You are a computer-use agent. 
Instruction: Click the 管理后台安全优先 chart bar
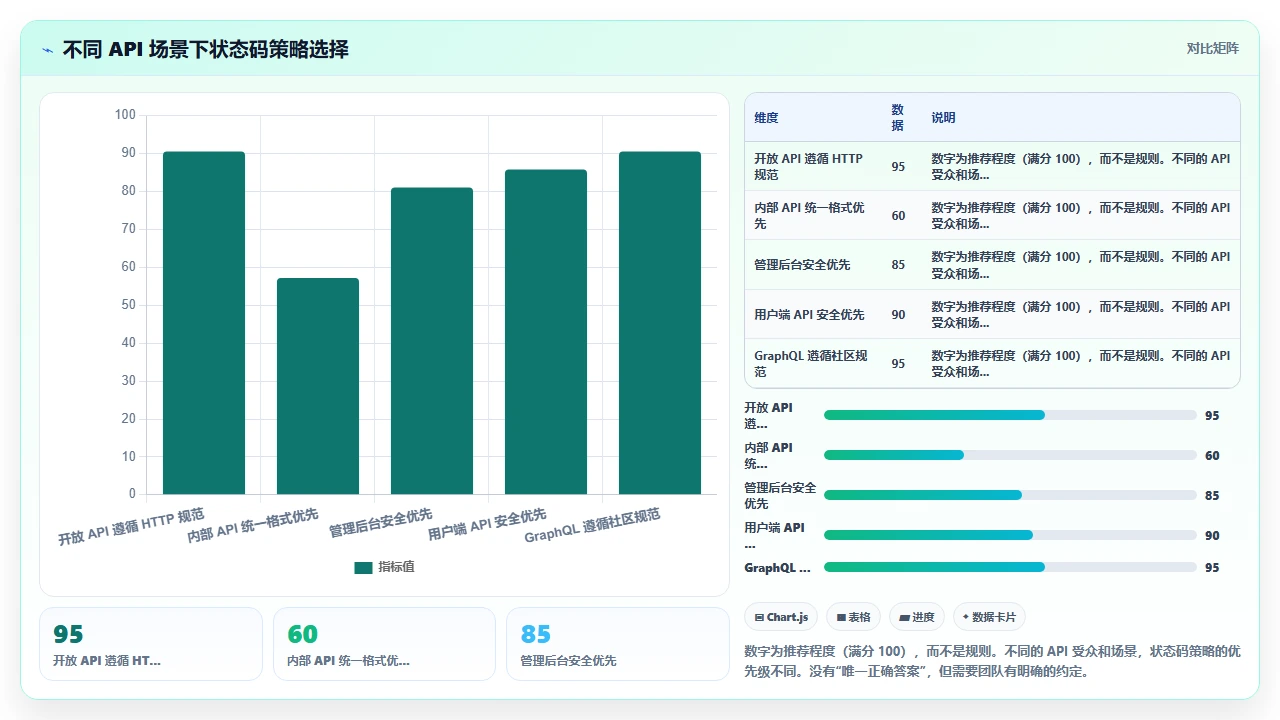tap(432, 341)
